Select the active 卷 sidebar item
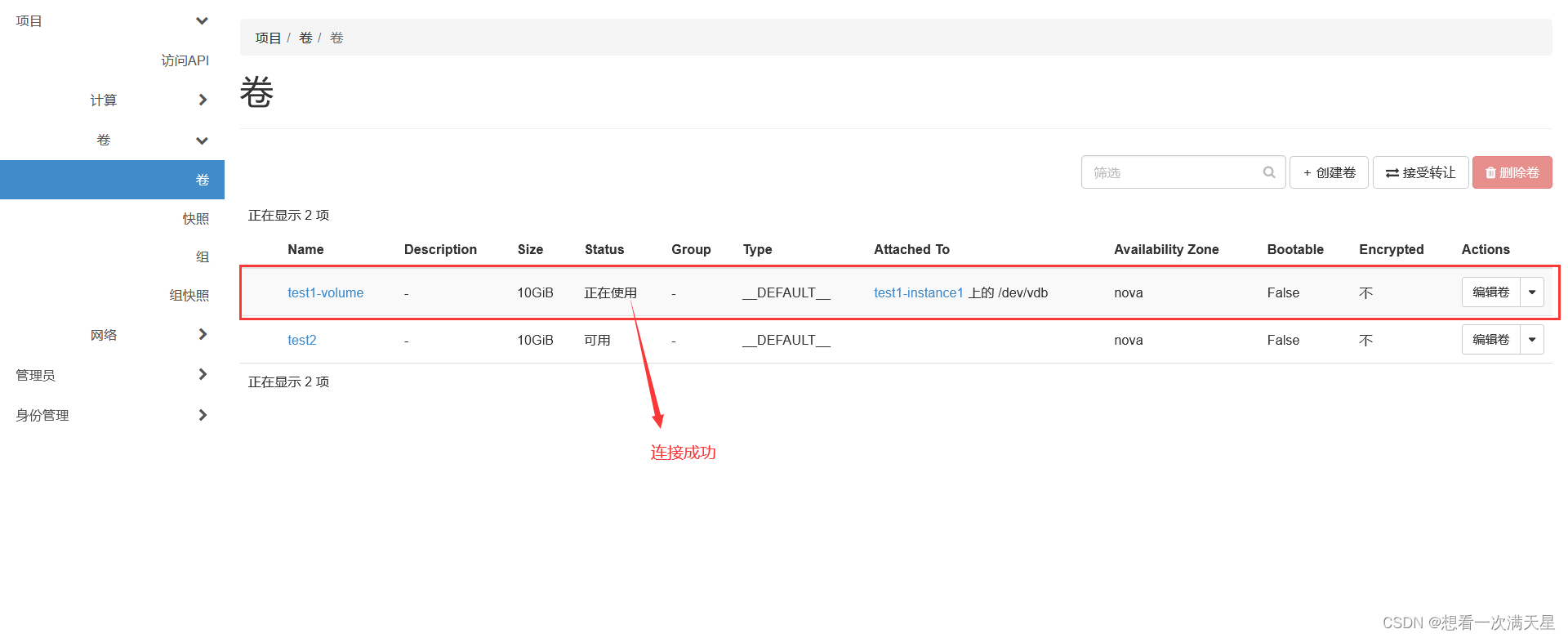The width and height of the screenshot is (1568, 638). click(112, 180)
